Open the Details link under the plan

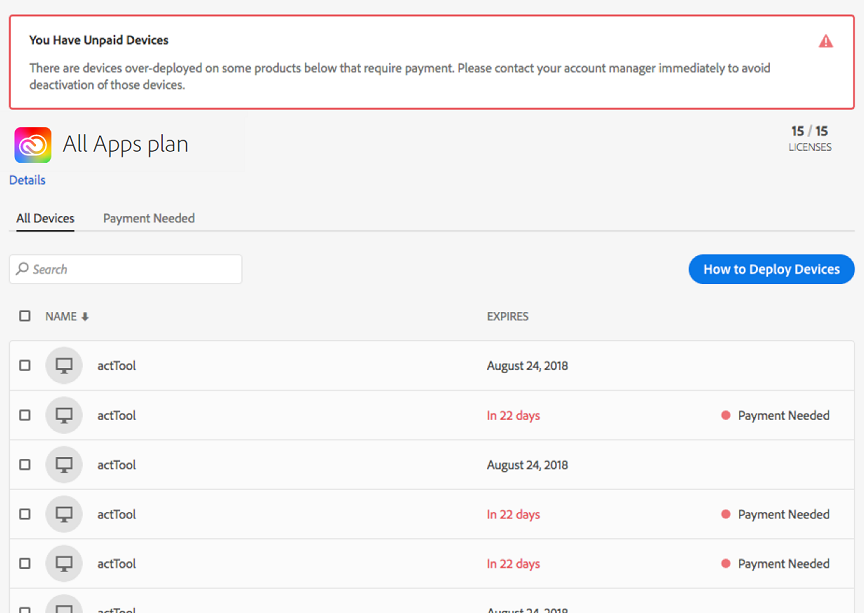pos(27,180)
